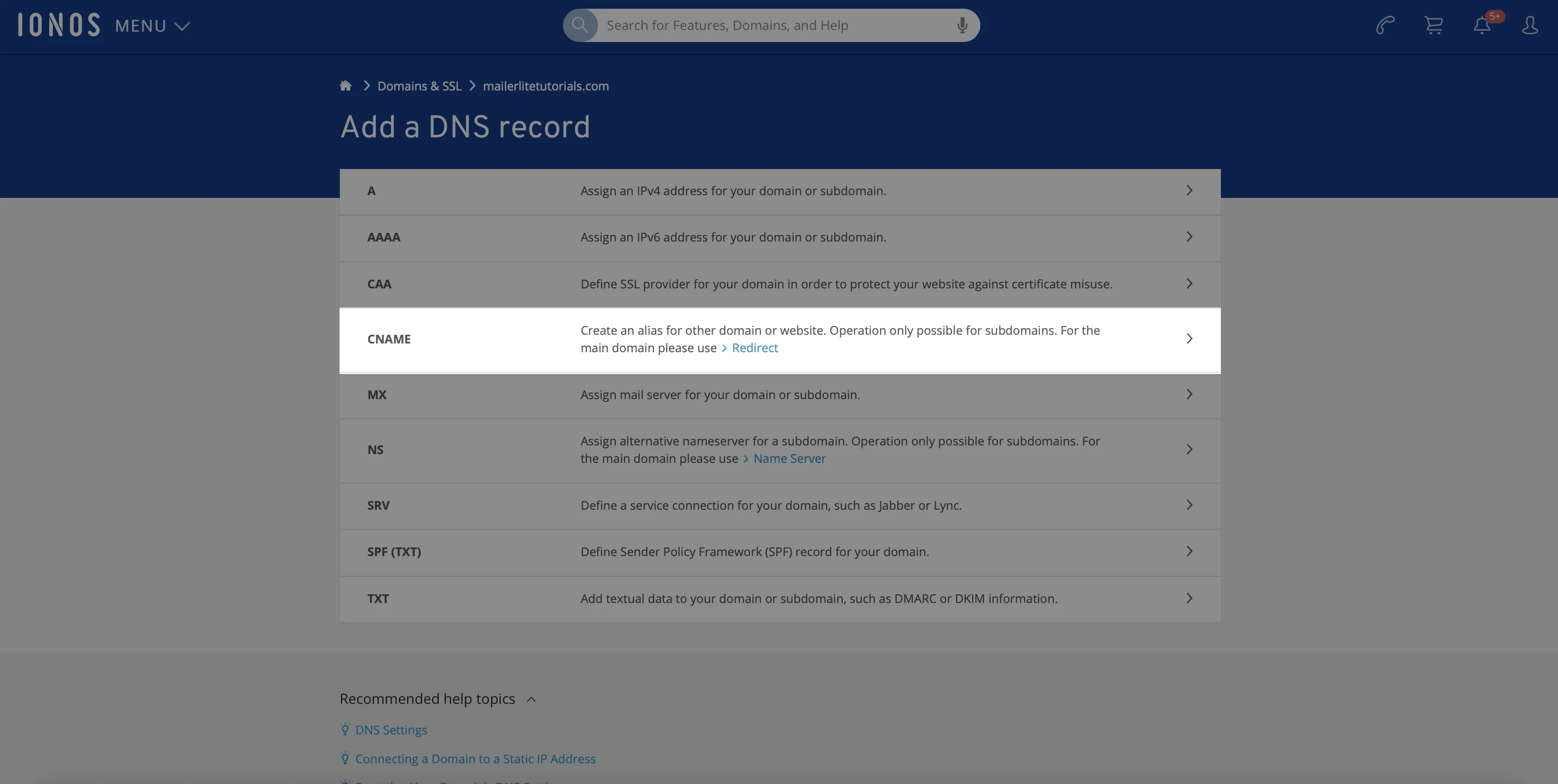Collapse Recommended help topics section
The image size is (1558, 784).
click(x=531, y=699)
